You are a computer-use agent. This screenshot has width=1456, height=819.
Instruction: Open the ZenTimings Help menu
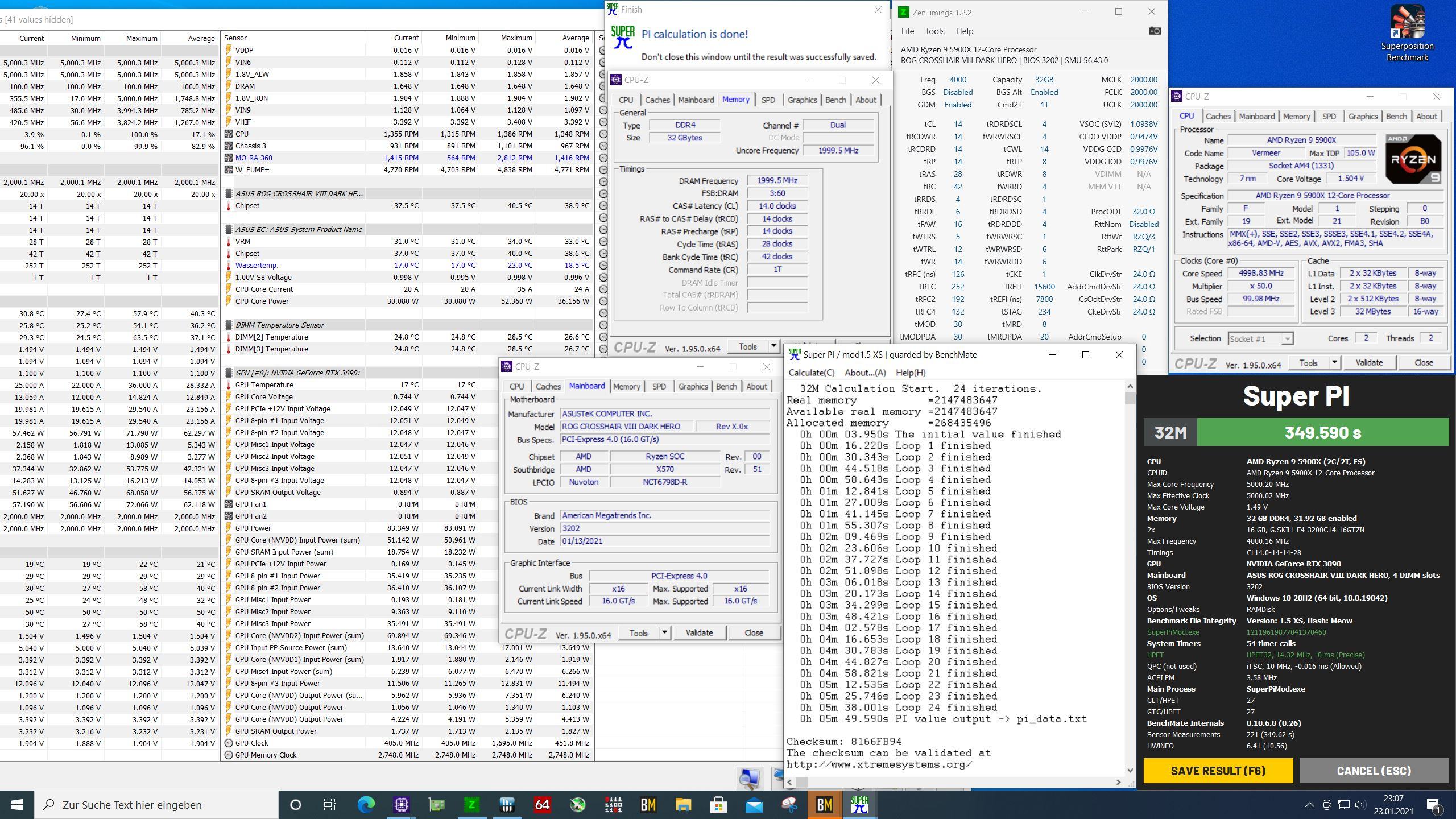[x=965, y=31]
